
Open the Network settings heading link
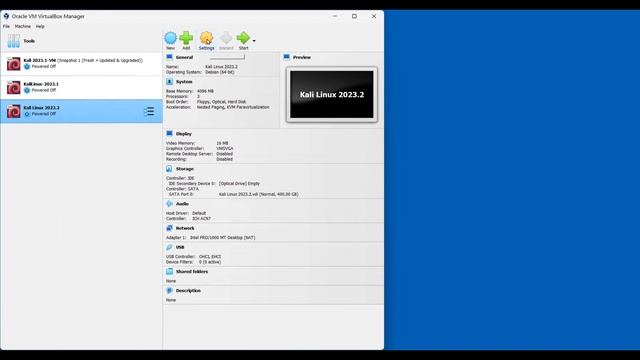[185, 229]
